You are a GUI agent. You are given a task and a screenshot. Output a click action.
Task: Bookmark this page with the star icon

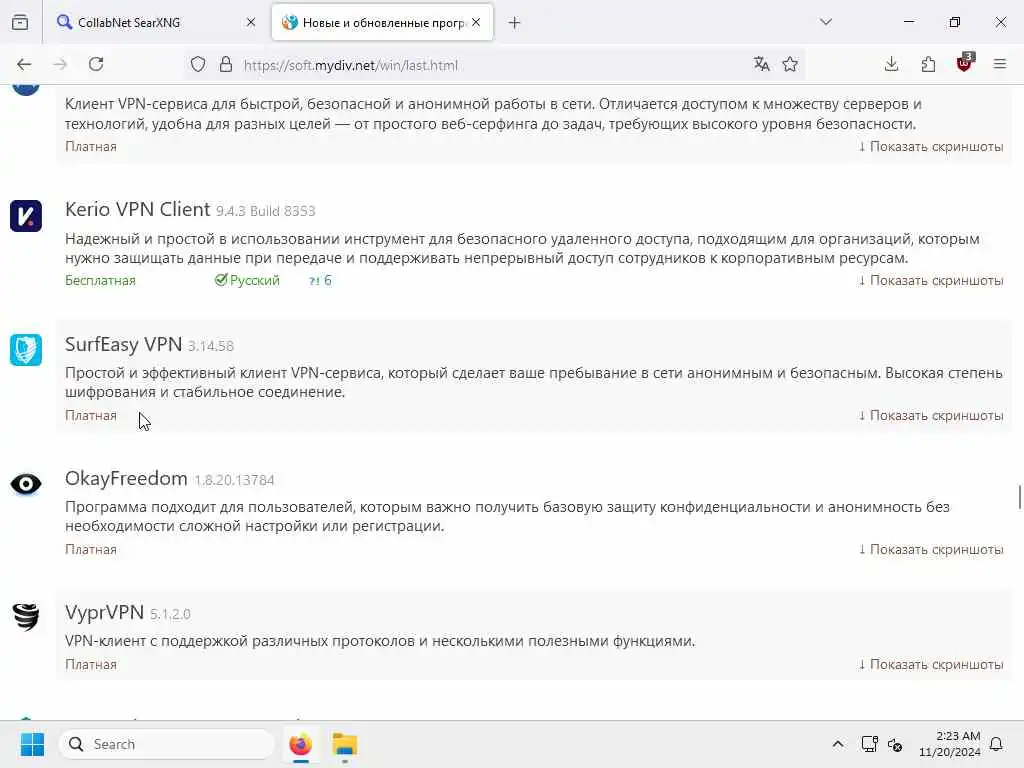(x=790, y=64)
